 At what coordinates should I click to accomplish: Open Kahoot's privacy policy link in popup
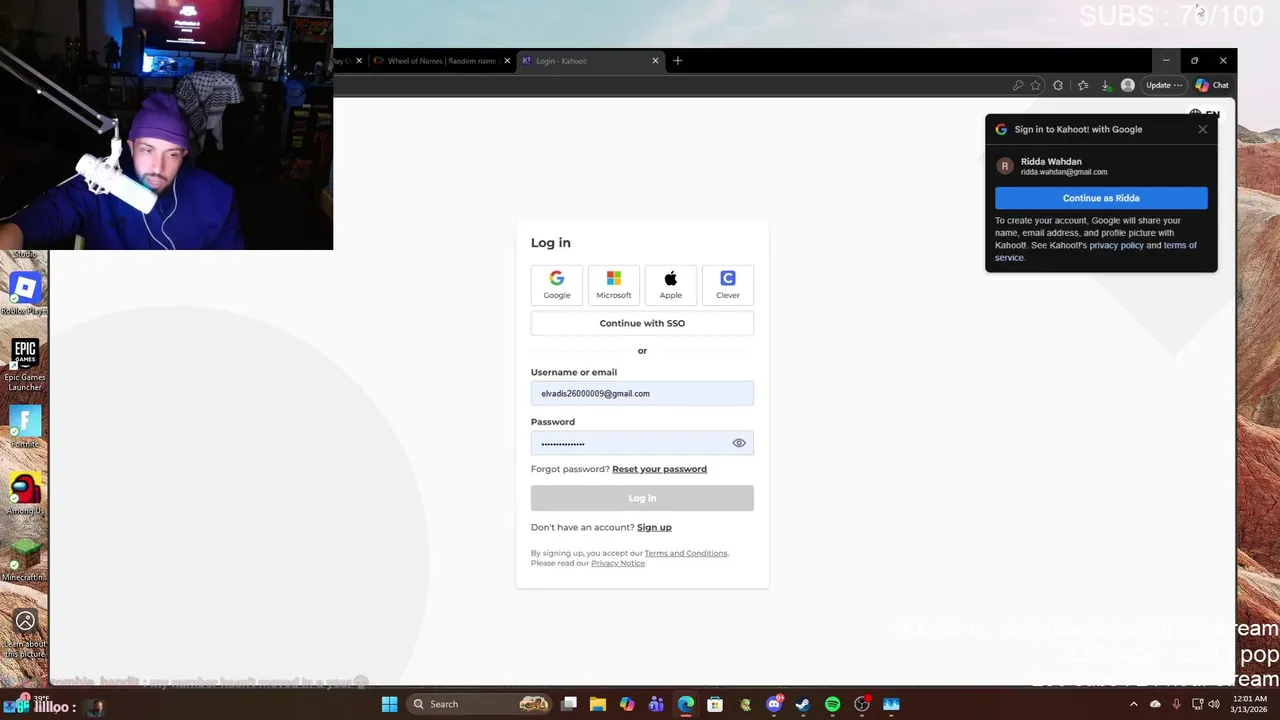(1116, 245)
